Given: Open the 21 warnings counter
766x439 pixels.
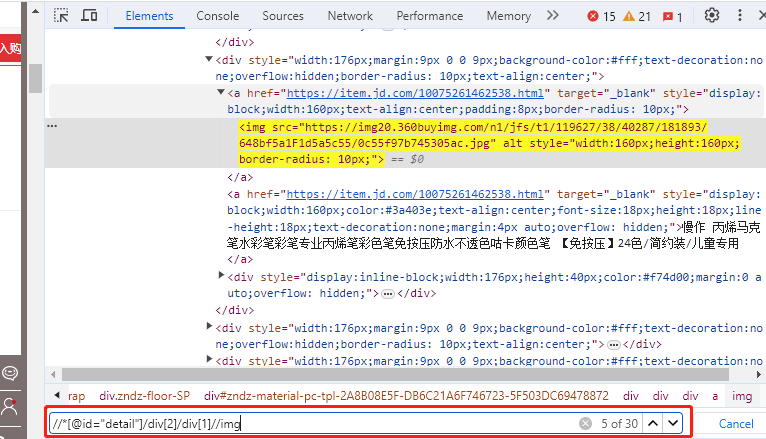Looking at the screenshot, I should tap(637, 17).
